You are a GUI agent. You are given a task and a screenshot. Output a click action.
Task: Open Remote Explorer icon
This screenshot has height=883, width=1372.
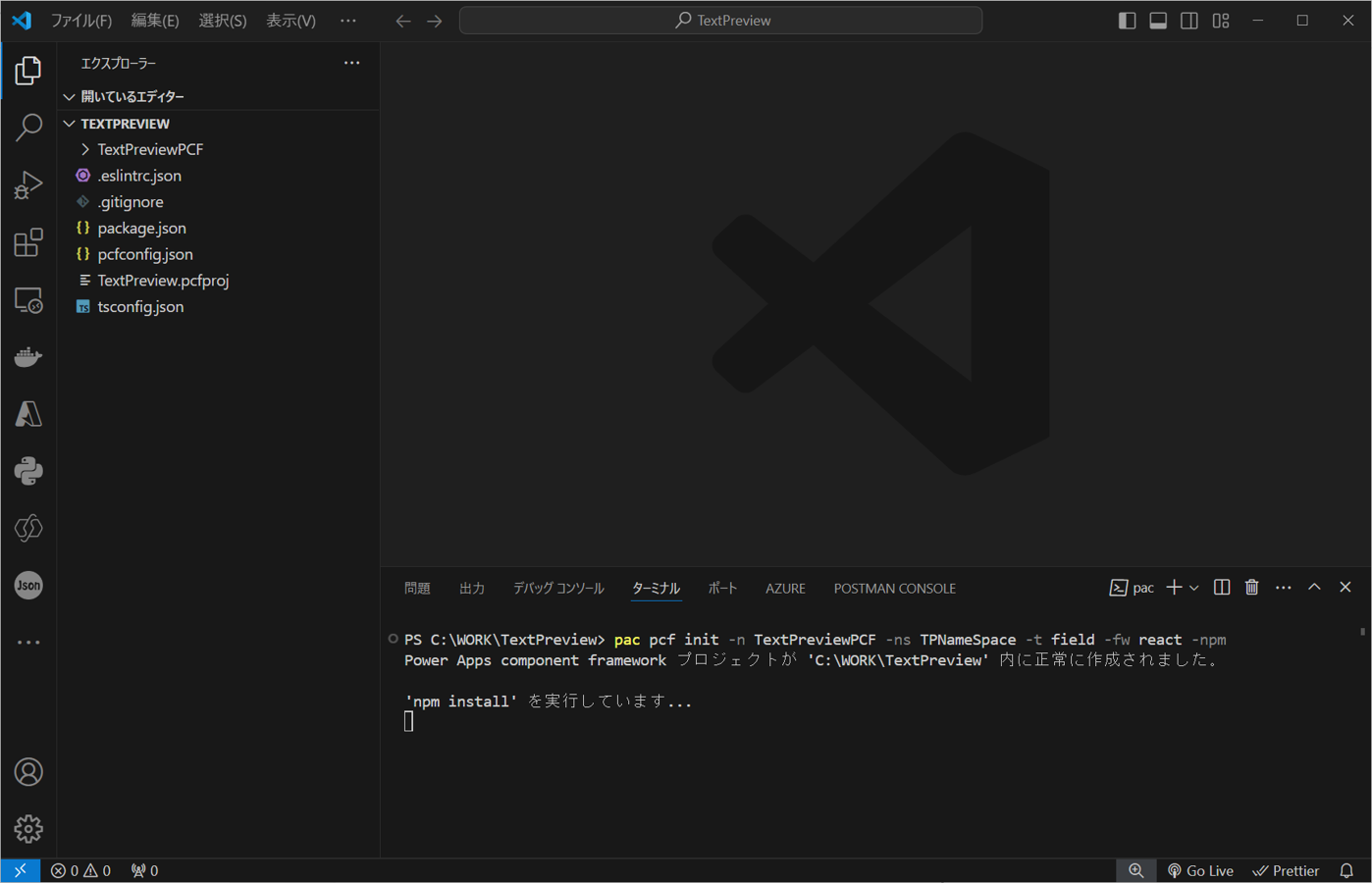pyautogui.click(x=28, y=299)
